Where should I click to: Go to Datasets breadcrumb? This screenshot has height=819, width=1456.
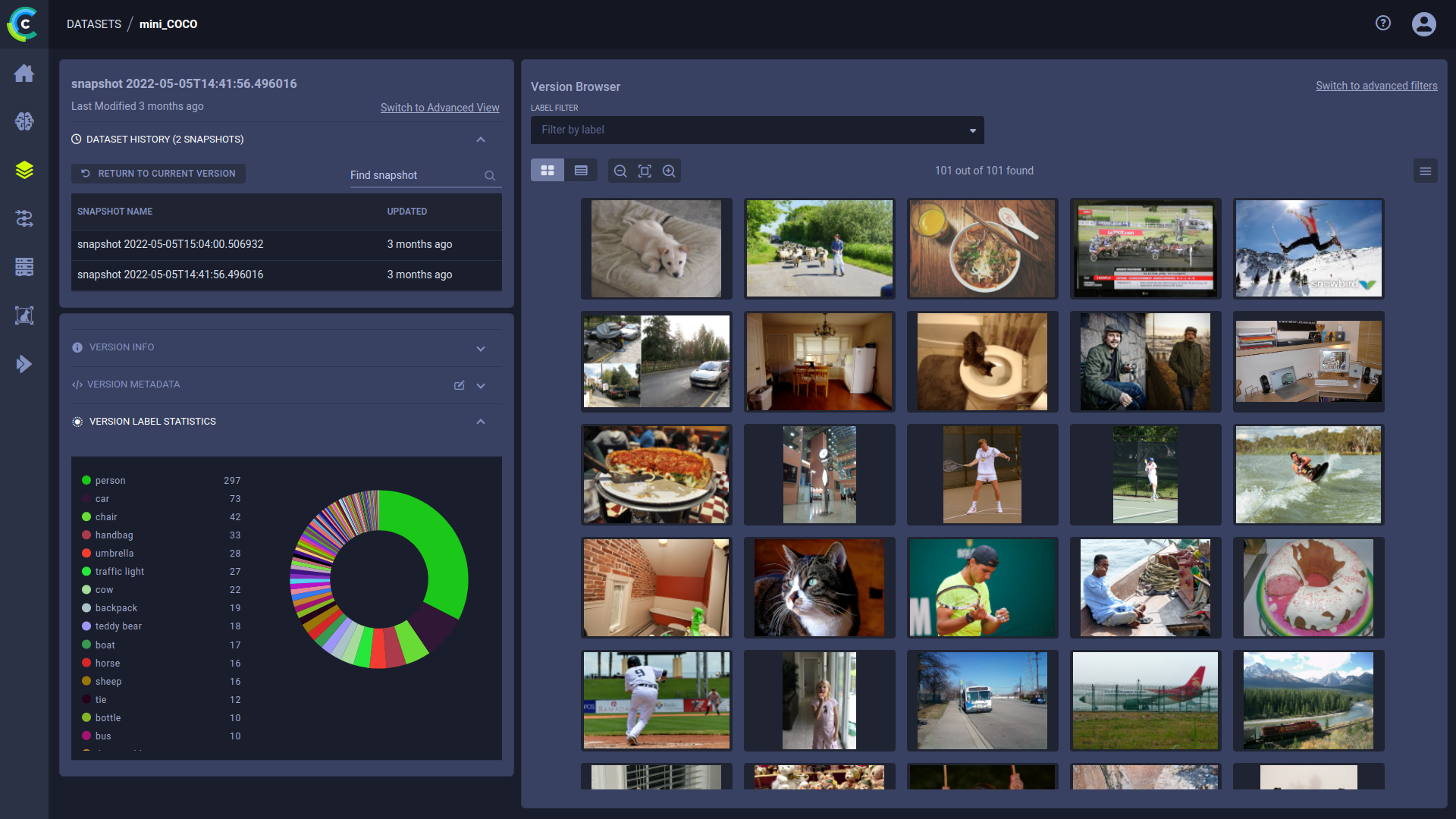point(94,24)
